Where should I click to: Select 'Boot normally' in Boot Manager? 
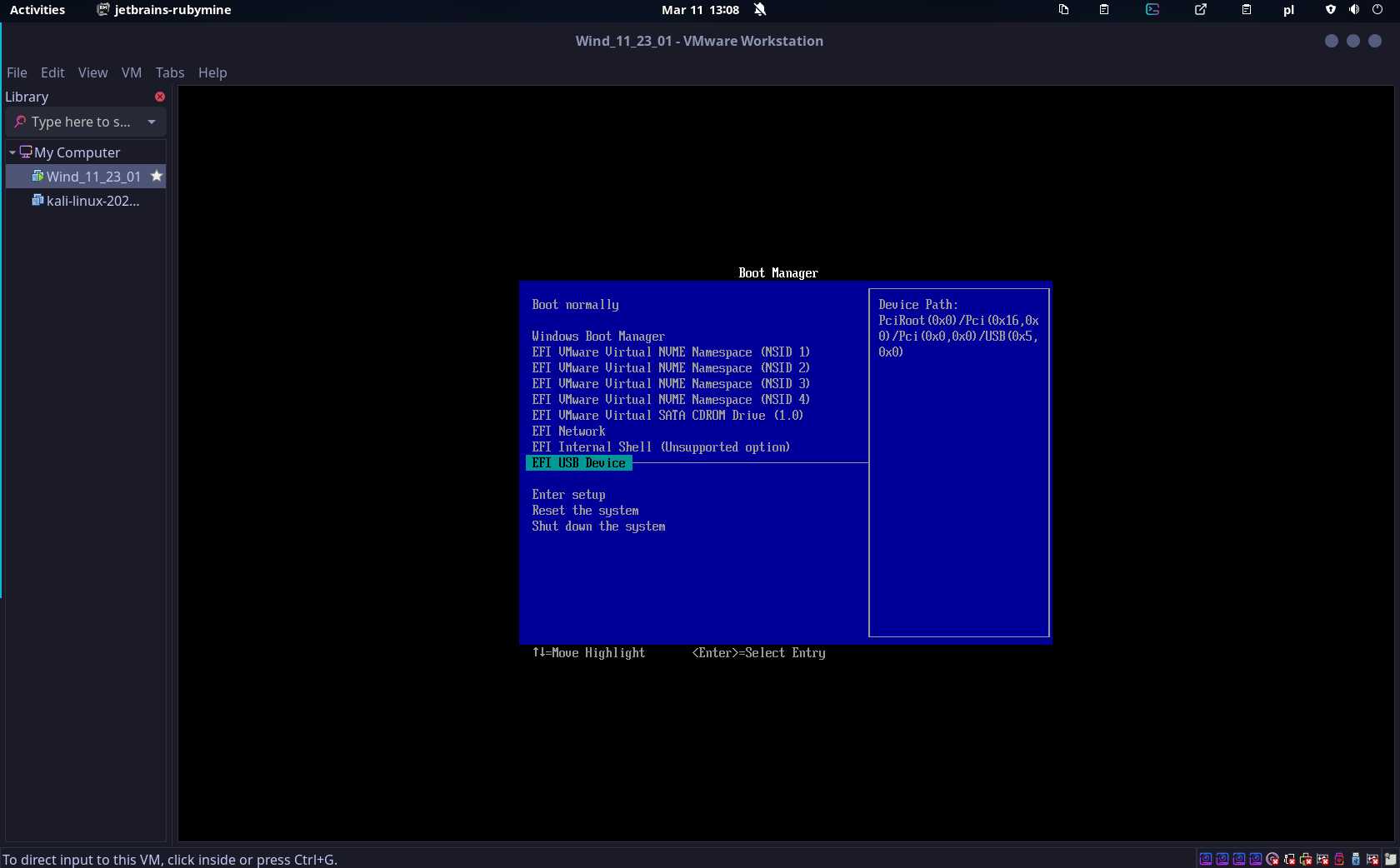575,305
